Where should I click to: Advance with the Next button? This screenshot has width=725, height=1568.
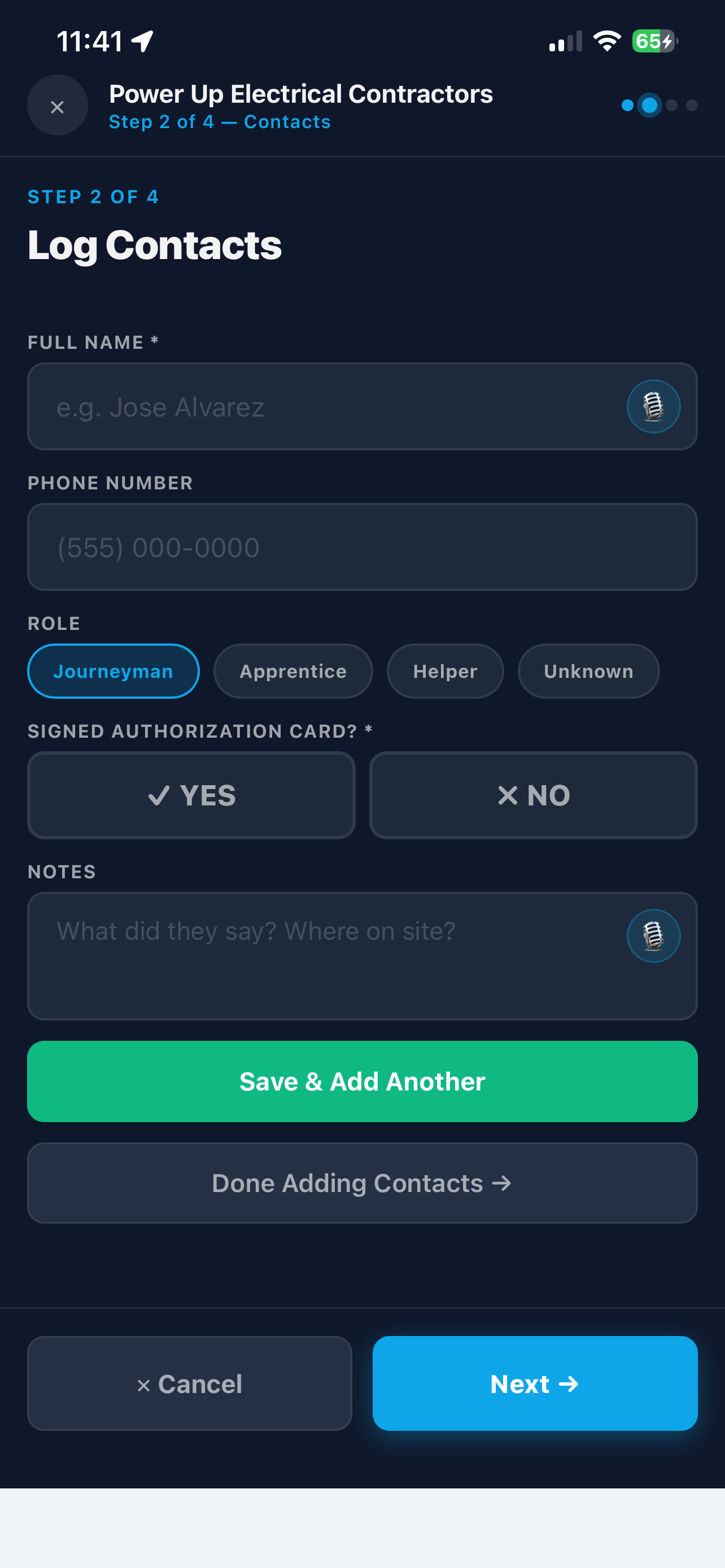tap(535, 1383)
